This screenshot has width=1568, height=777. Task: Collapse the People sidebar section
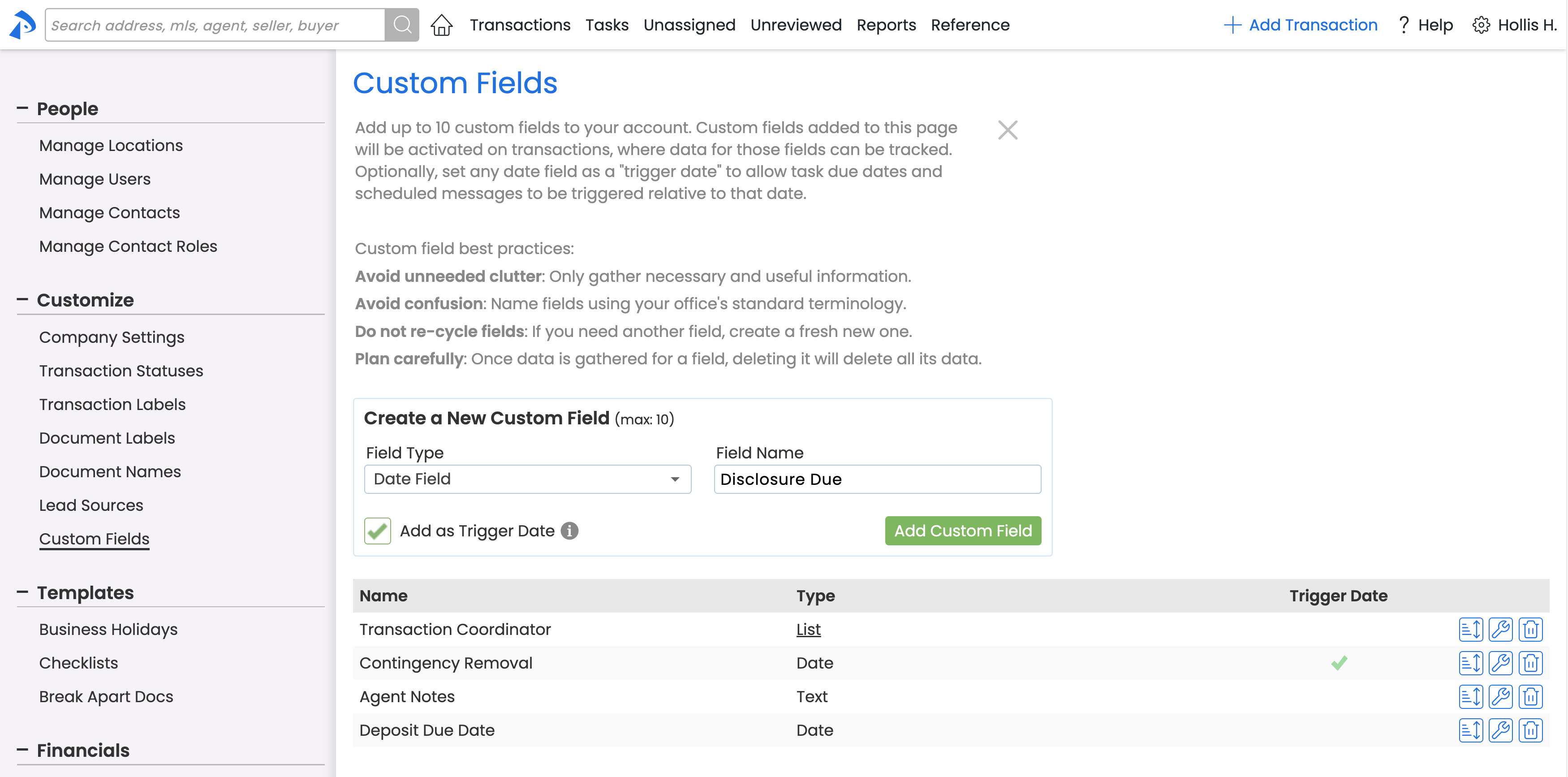tap(22, 108)
